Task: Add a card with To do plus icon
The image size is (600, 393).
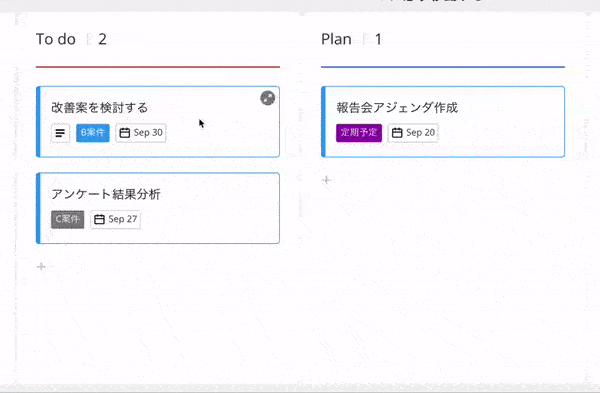Action: click(41, 266)
